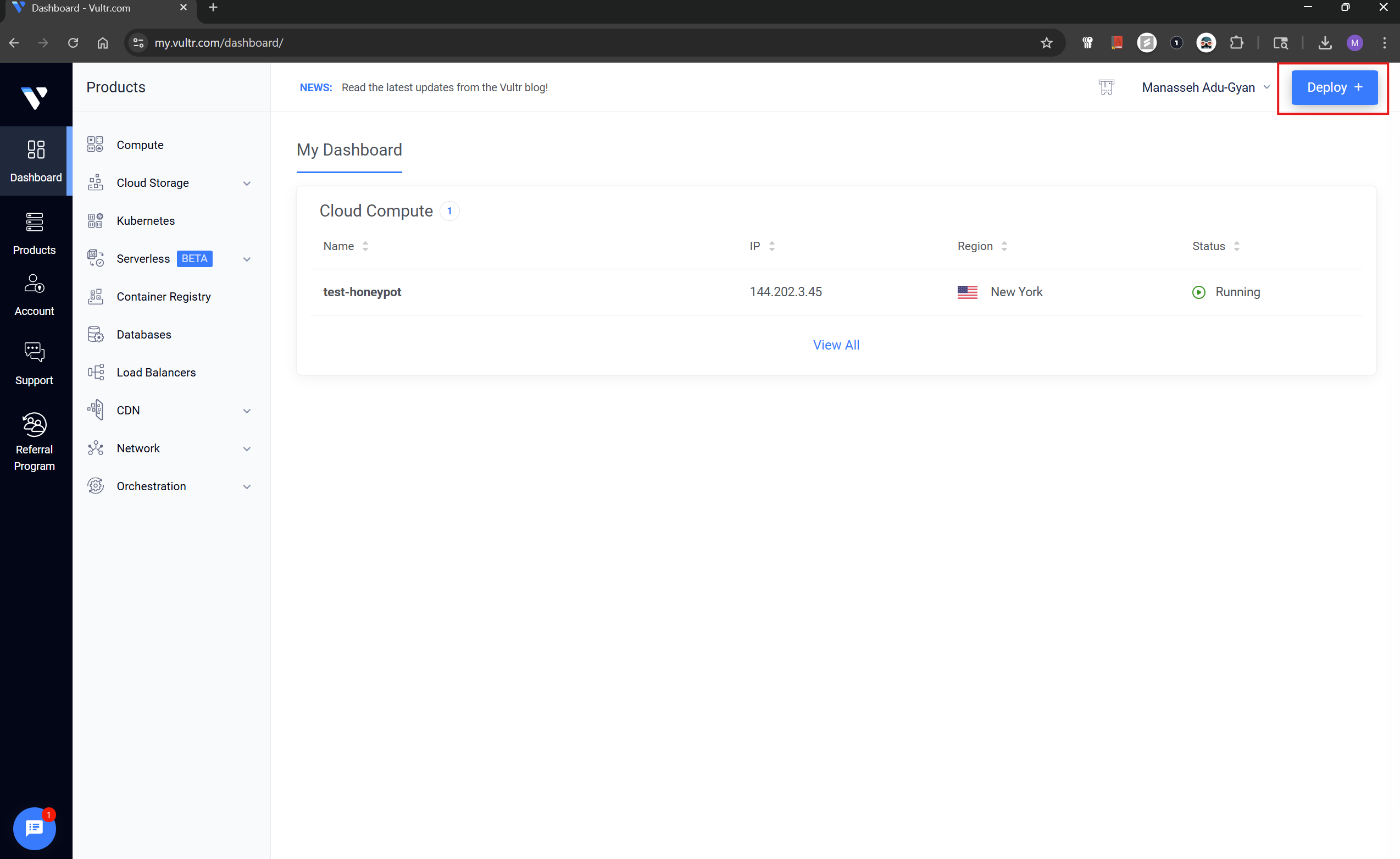Open the Manasseh Adu-Gyan account dropdown
Viewport: 1400px width, 859px height.
(x=1205, y=87)
